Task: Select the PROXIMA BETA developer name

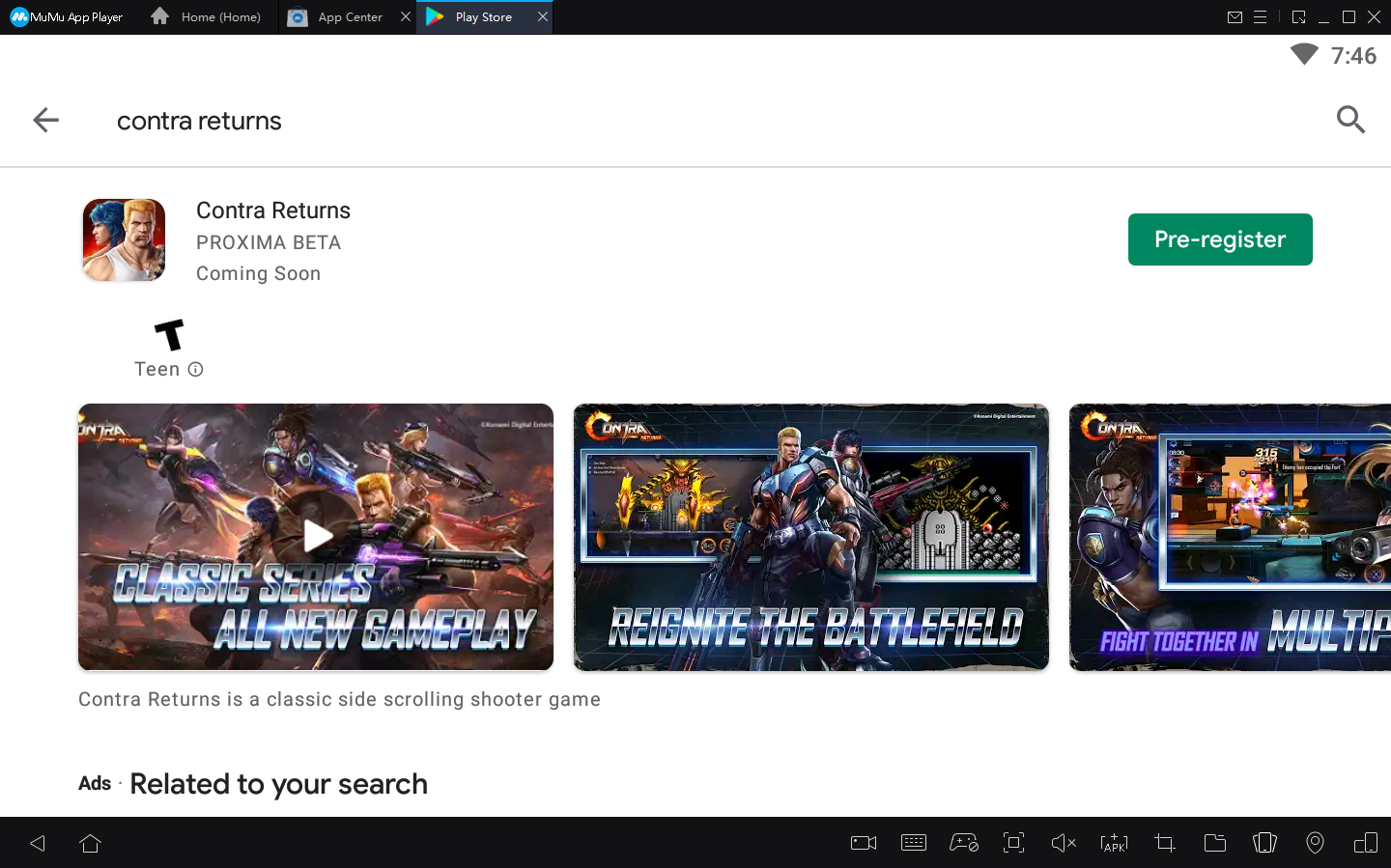Action: (269, 242)
